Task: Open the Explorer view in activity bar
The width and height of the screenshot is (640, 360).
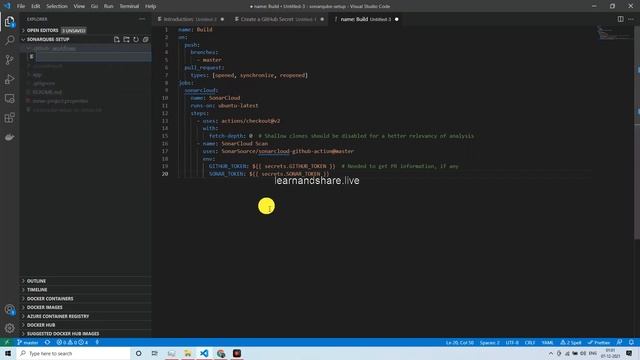Action: (x=9, y=21)
